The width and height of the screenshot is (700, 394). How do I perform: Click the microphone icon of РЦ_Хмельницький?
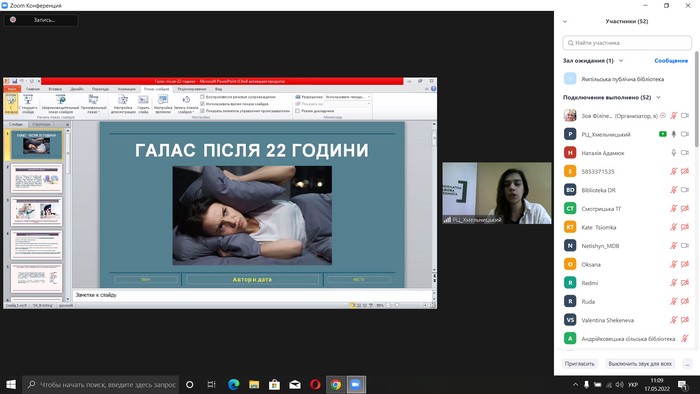pos(674,134)
